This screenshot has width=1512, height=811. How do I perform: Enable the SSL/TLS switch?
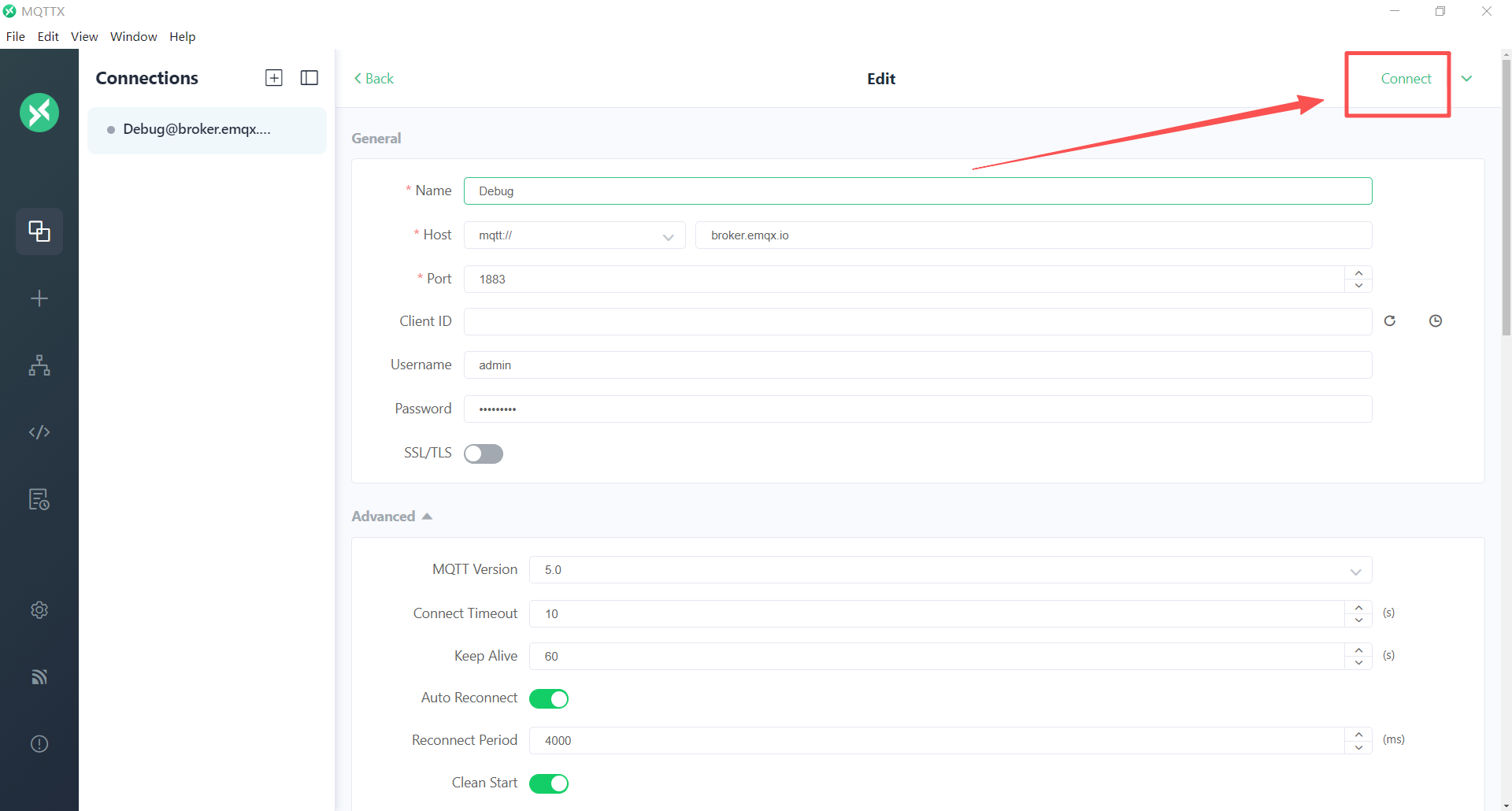click(x=484, y=454)
